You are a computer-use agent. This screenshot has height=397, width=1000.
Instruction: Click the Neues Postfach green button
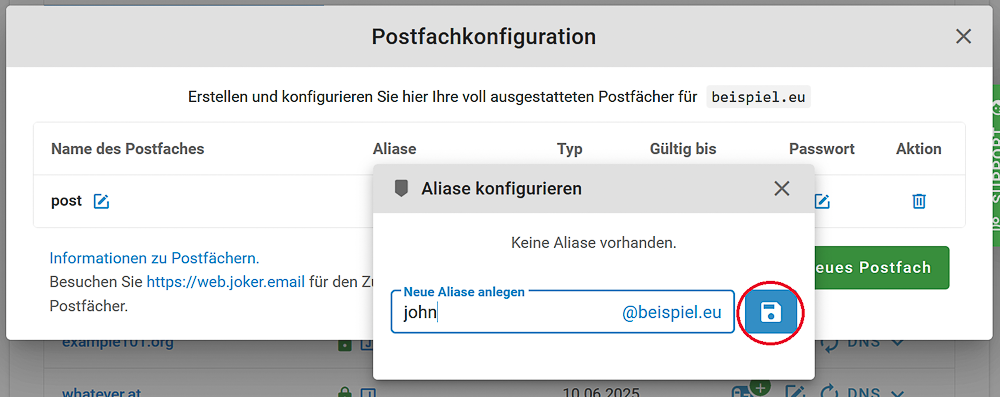[882, 267]
